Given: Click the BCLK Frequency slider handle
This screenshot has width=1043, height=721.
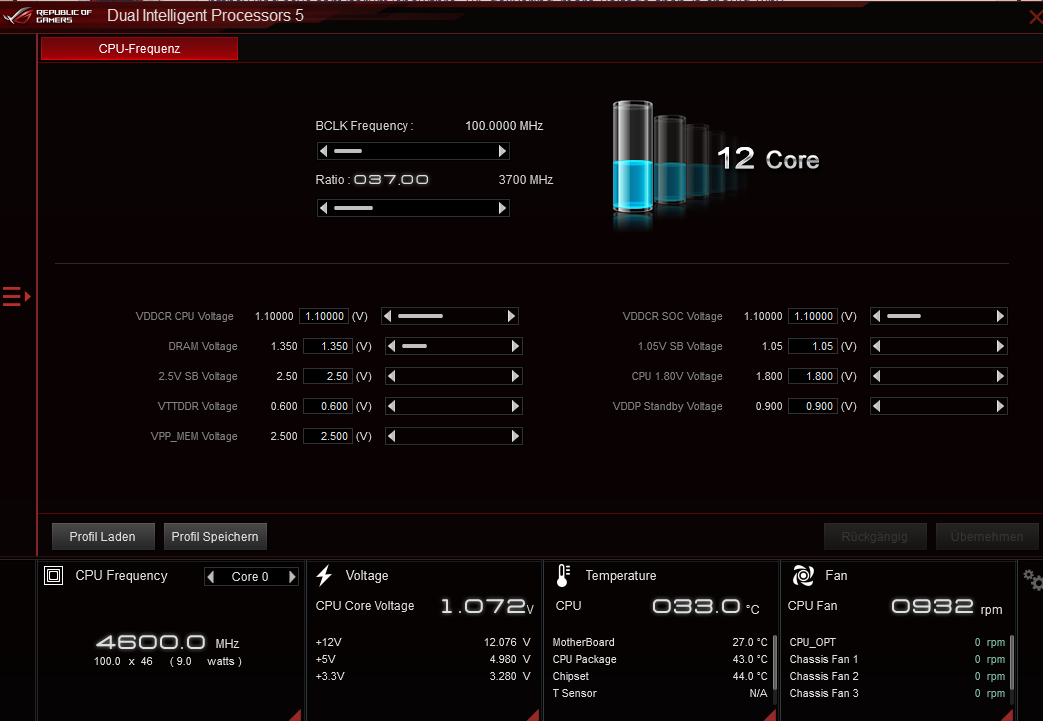Looking at the screenshot, I should [348, 151].
